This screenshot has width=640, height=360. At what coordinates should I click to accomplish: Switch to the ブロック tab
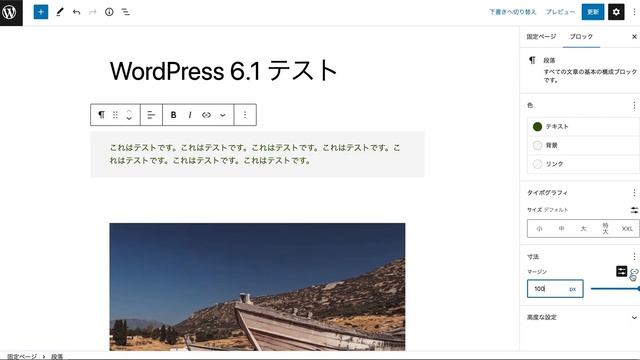point(581,37)
